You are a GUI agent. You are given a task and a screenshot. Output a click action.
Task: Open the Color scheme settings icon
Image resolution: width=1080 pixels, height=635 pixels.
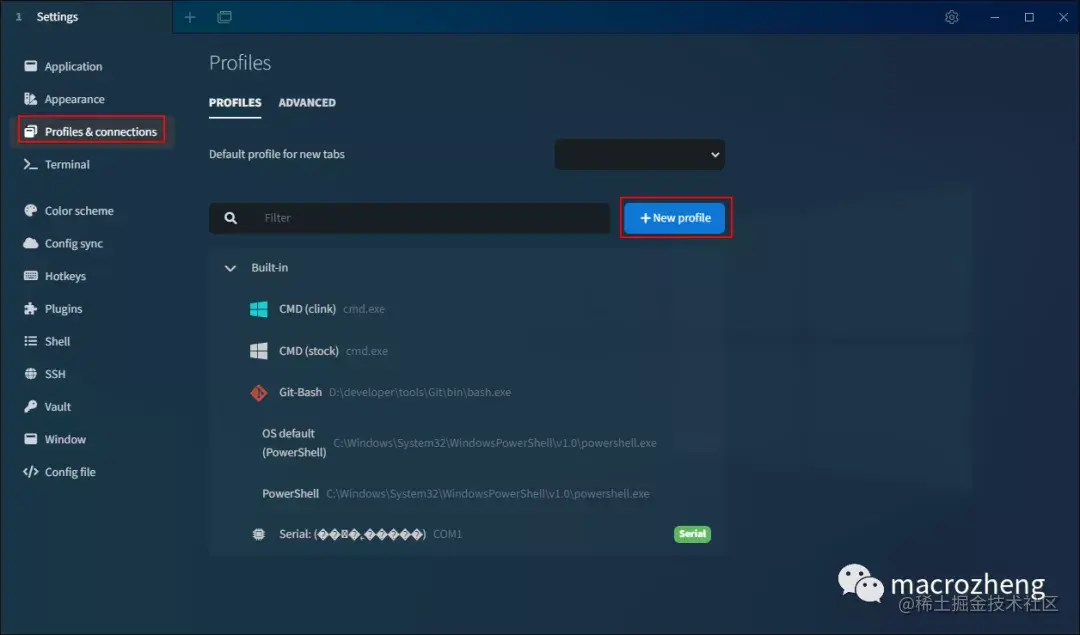coord(30,210)
